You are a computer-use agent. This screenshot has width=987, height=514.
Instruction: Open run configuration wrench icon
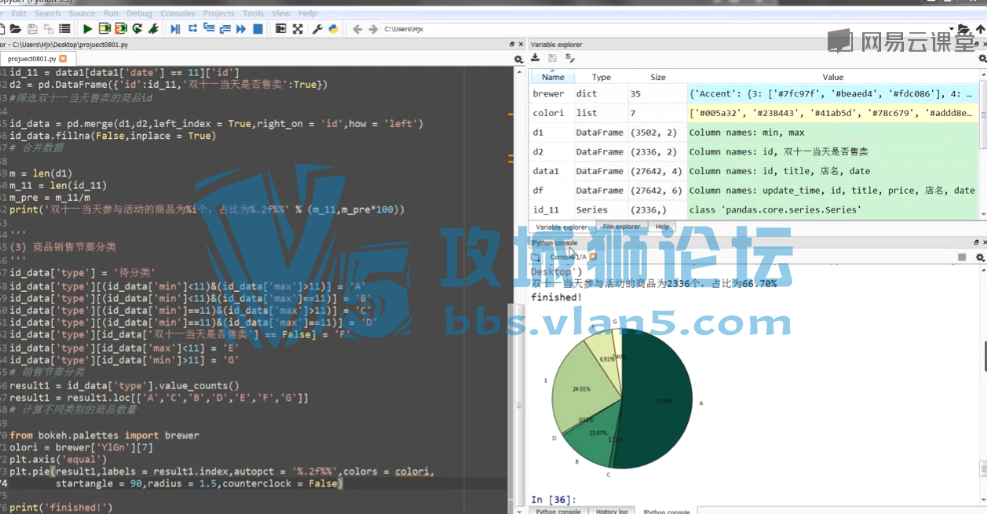click(x=154, y=29)
